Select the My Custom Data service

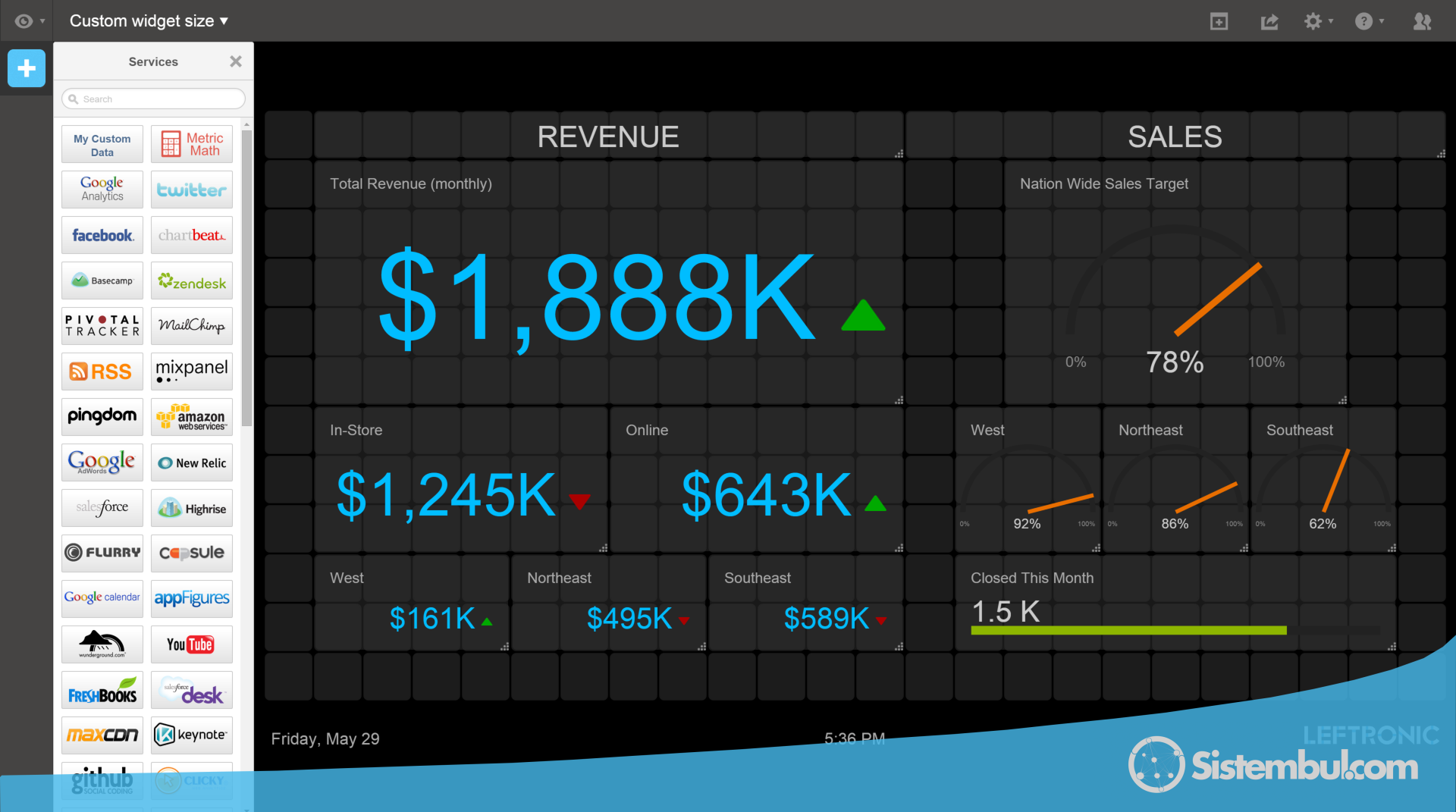coord(102,144)
